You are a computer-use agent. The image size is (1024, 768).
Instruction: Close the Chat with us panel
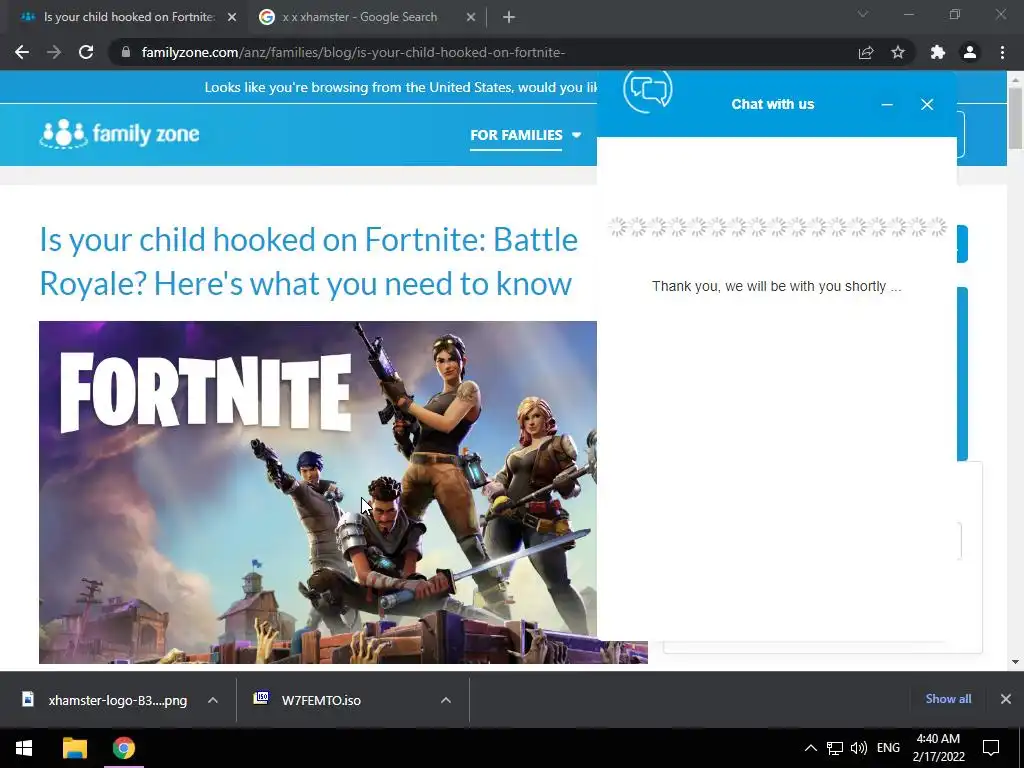[927, 104]
